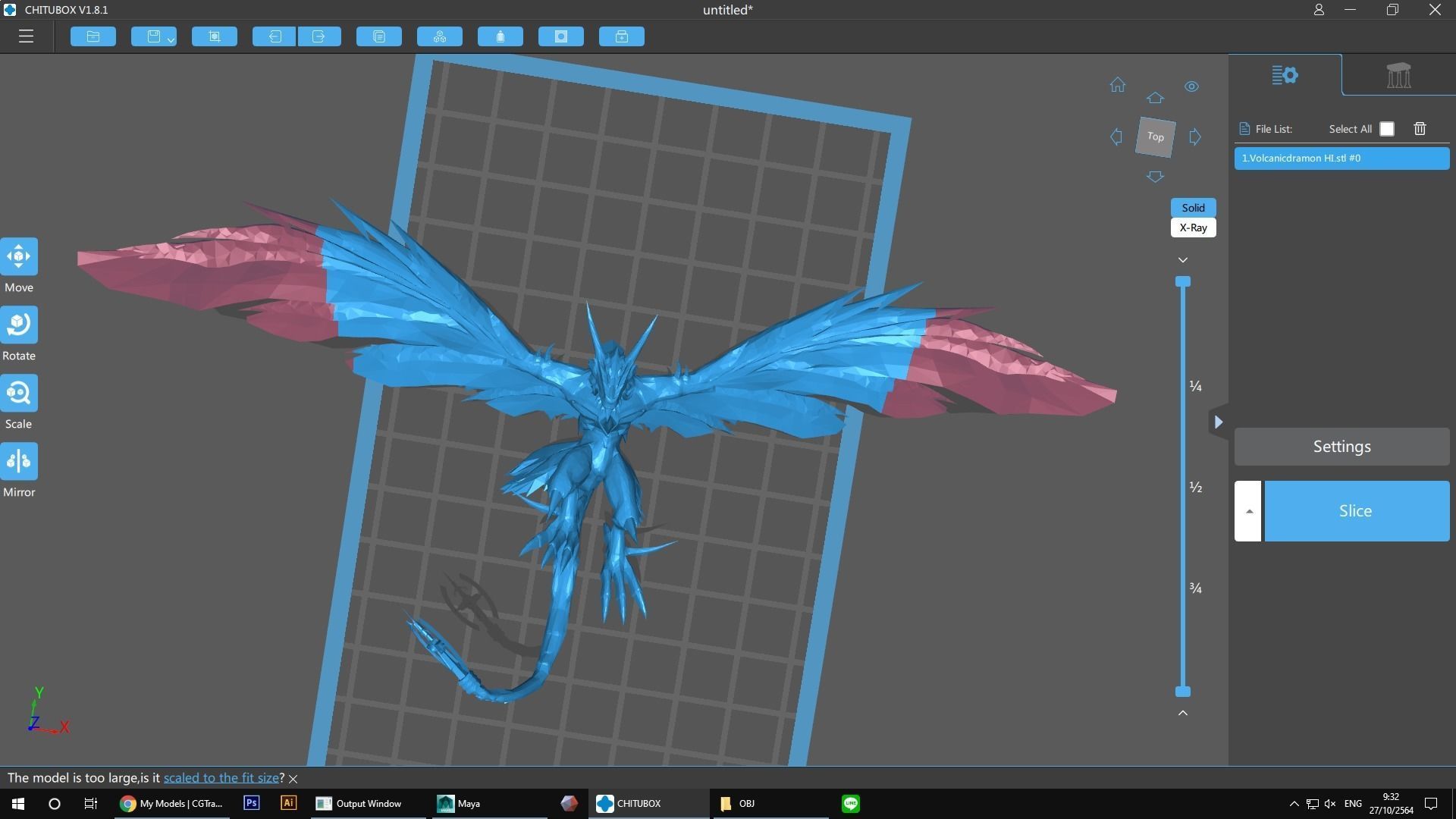
Task: Open the supports pillar tab
Action: click(x=1399, y=75)
